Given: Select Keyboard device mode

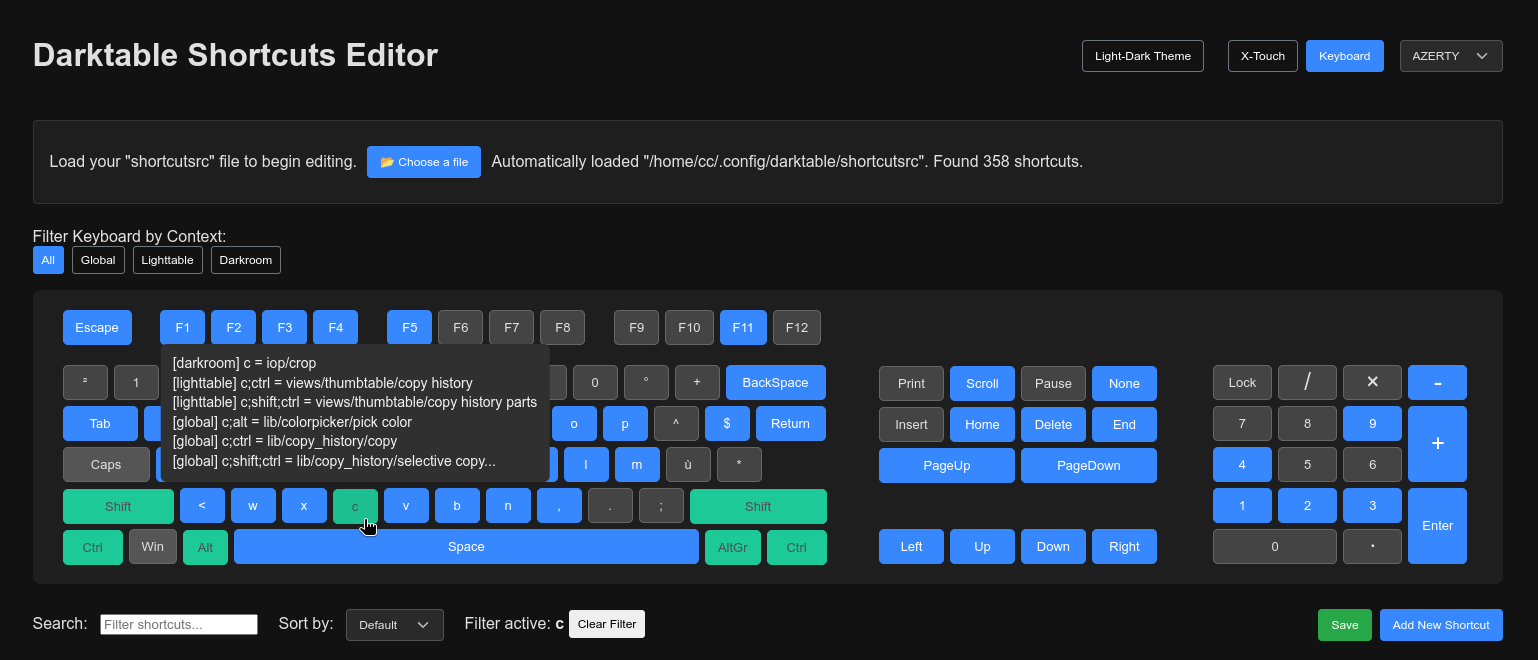Looking at the screenshot, I should point(1344,56).
